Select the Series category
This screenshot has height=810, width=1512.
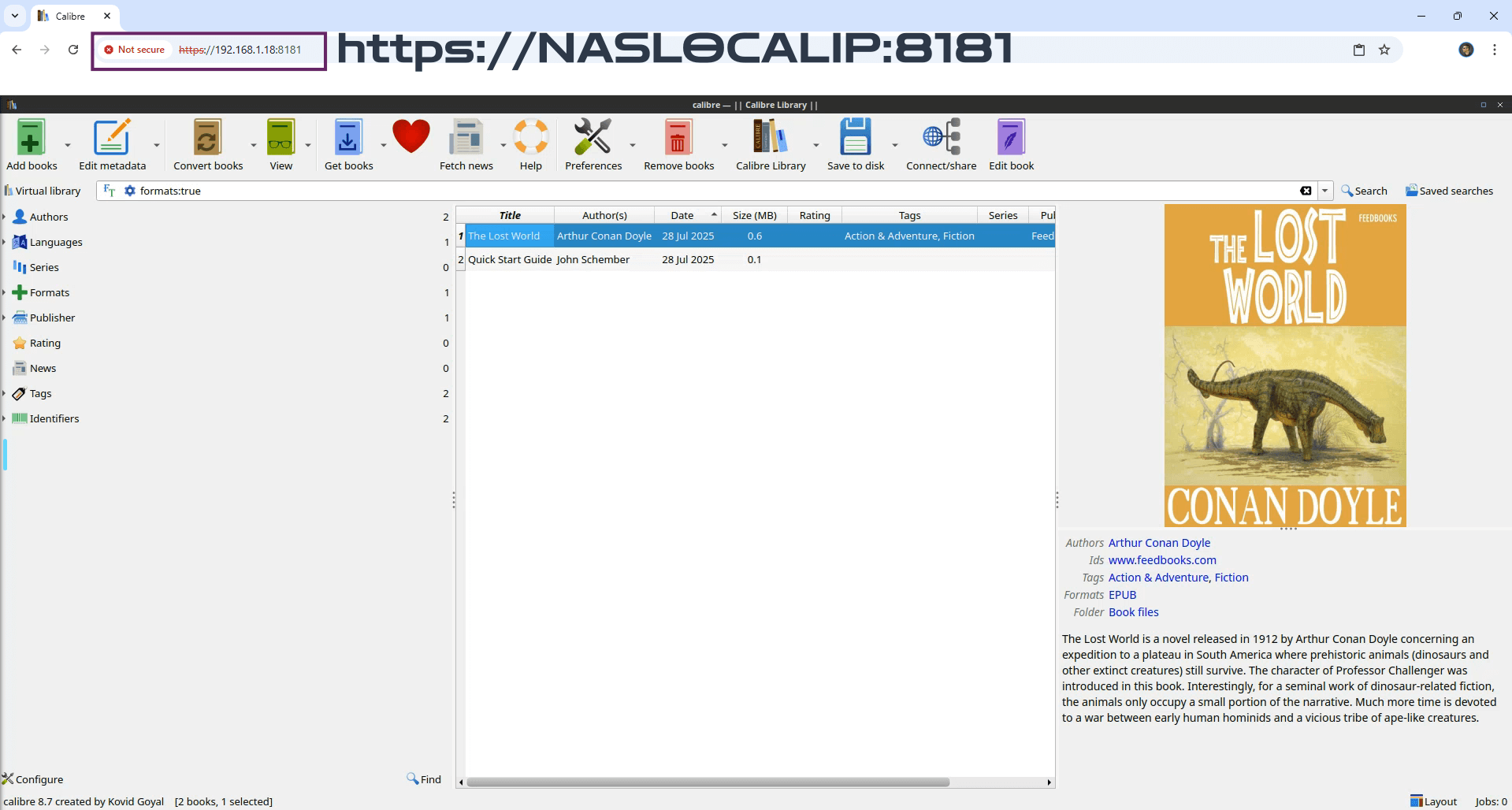pos(44,267)
